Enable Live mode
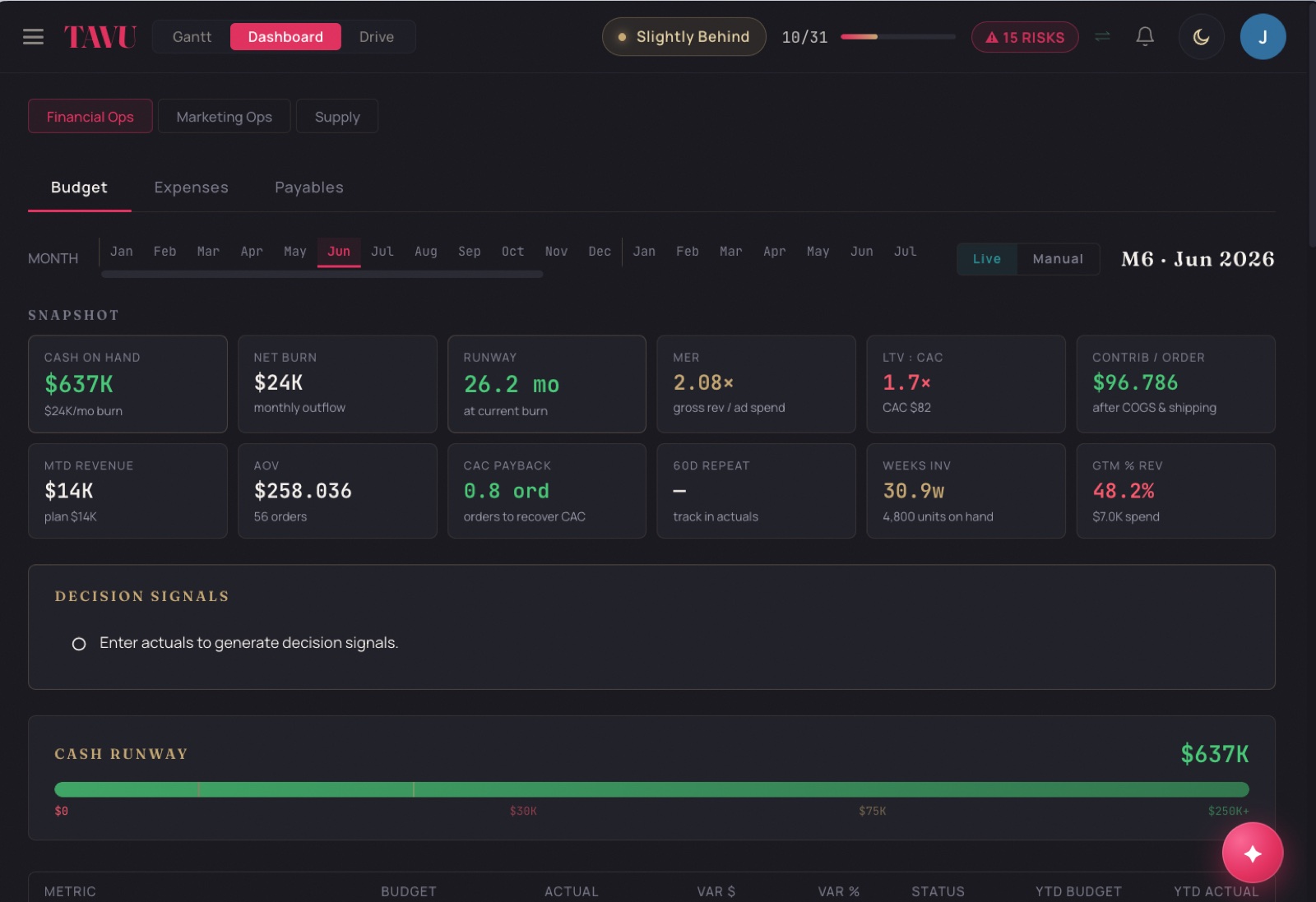The image size is (1316, 902). click(x=987, y=259)
